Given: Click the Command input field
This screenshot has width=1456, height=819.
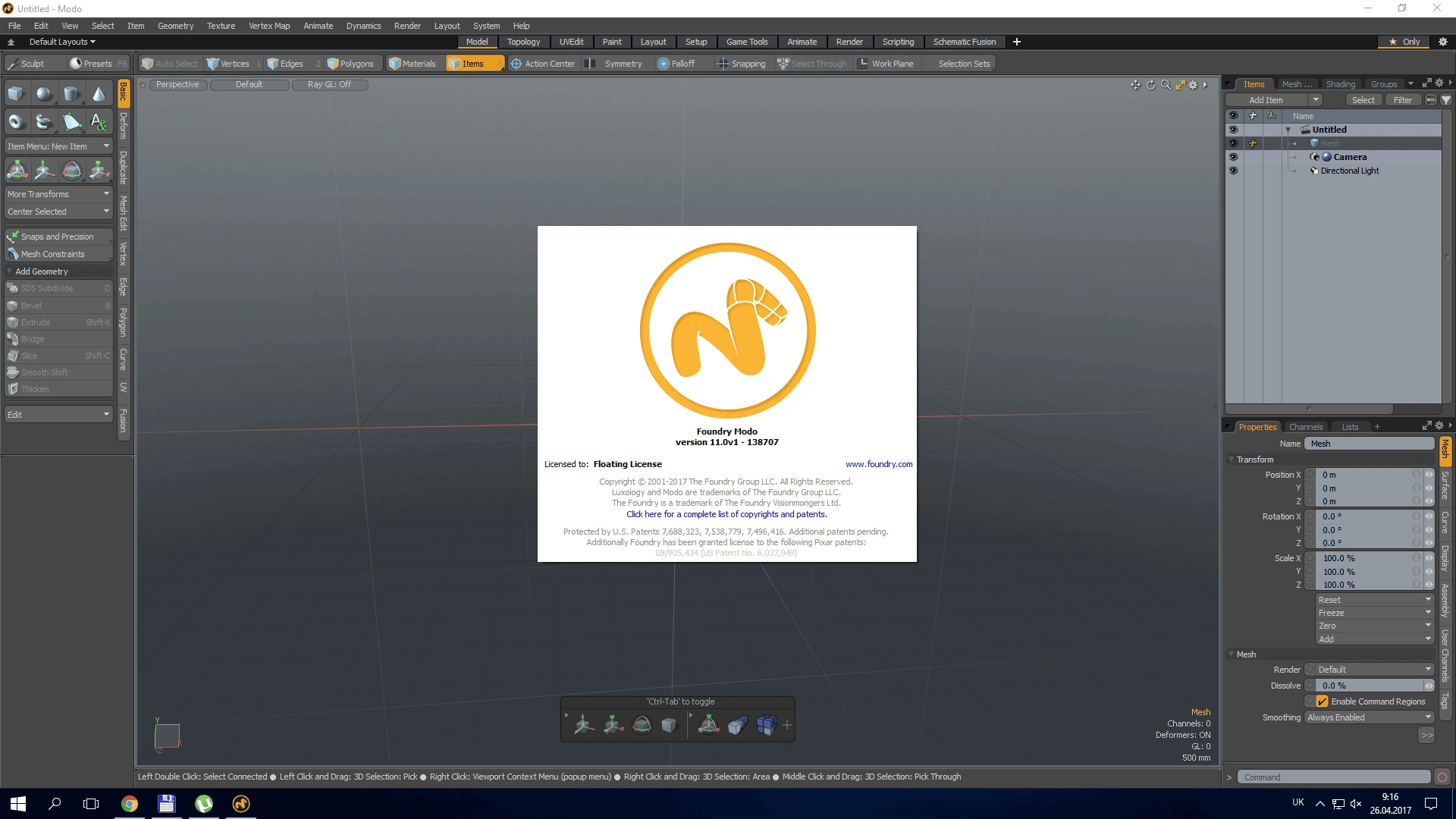Looking at the screenshot, I should click(x=1334, y=777).
